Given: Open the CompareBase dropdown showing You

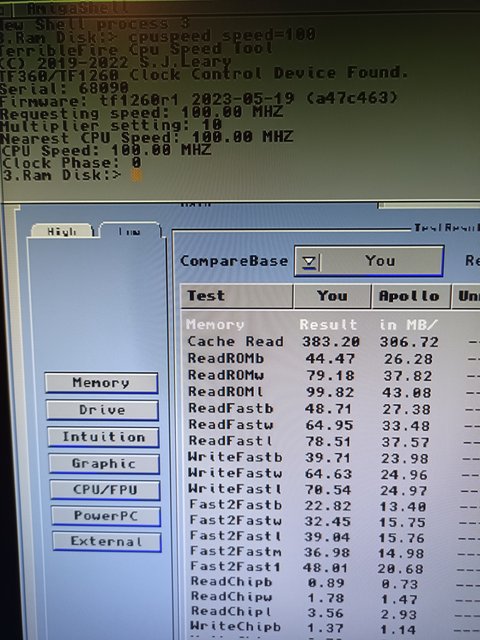Looking at the screenshot, I should [369, 260].
